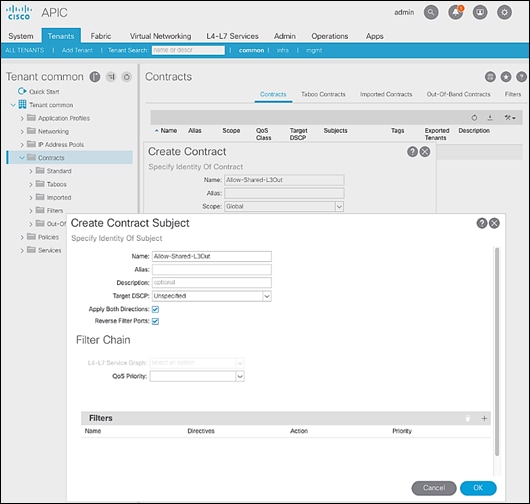Click the Description optional input field
The width and height of the screenshot is (530, 504).
click(x=212, y=283)
